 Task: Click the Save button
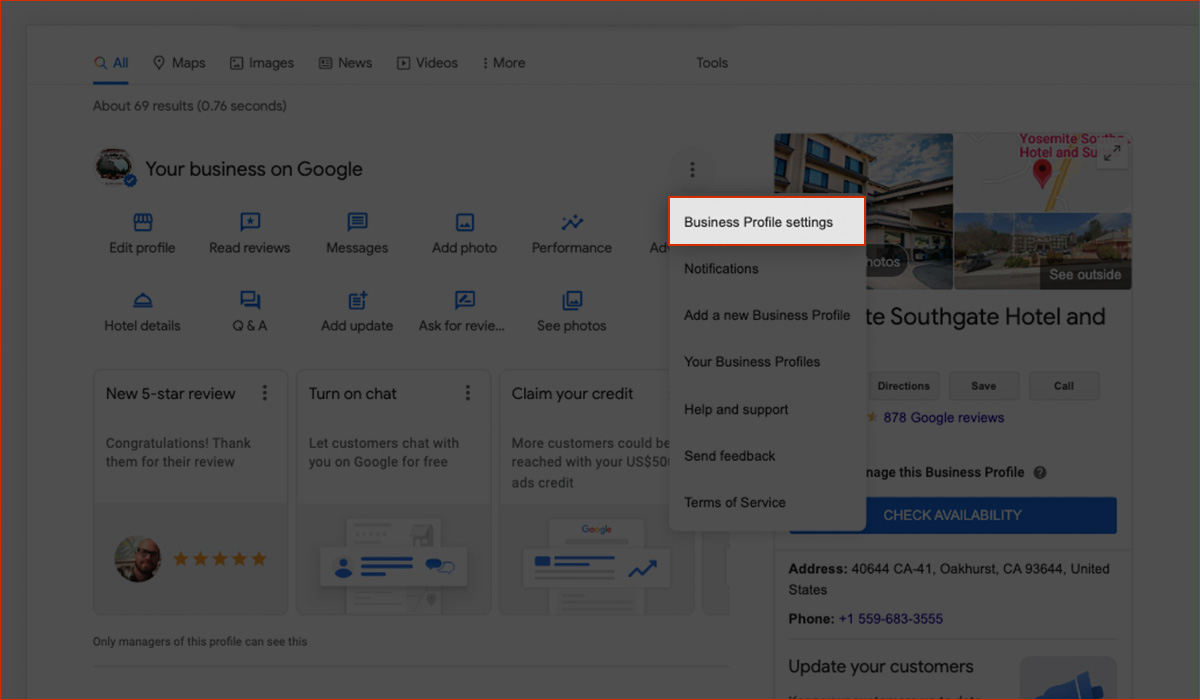point(983,386)
